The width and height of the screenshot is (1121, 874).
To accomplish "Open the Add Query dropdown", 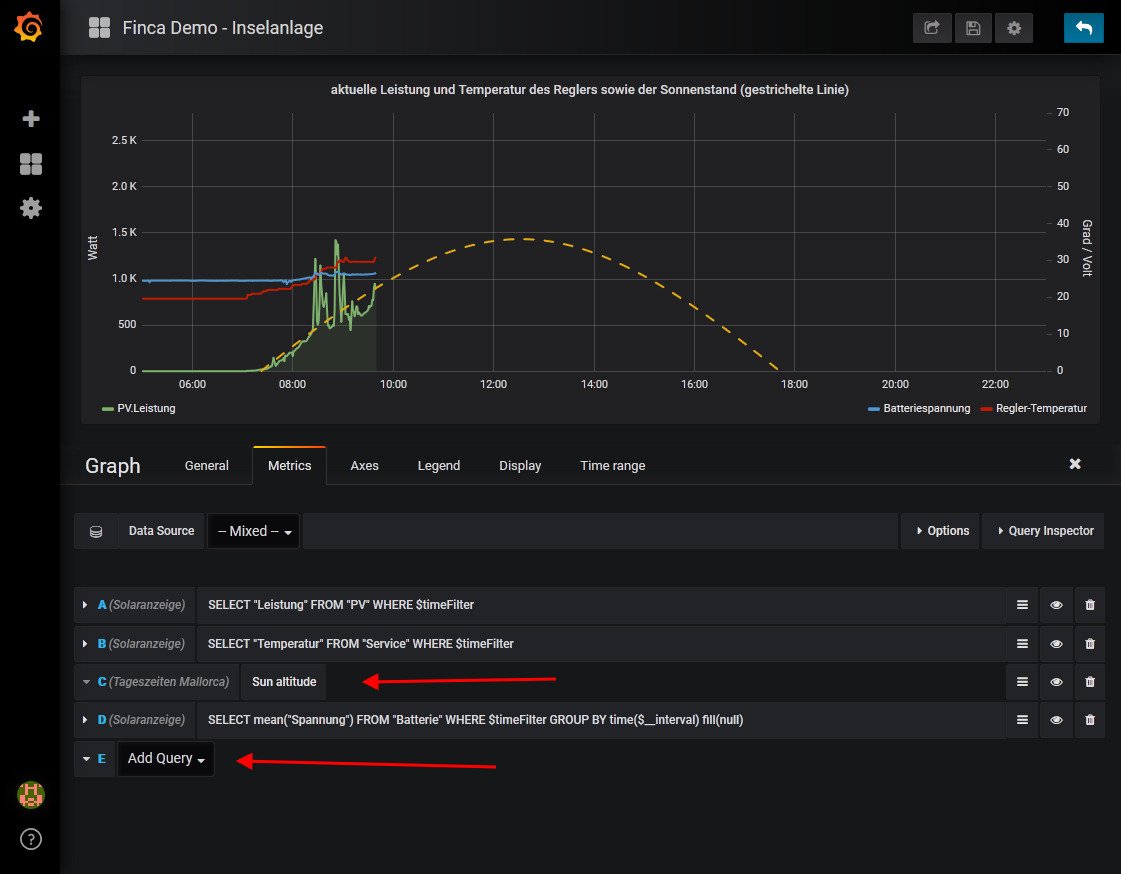I will [166, 759].
